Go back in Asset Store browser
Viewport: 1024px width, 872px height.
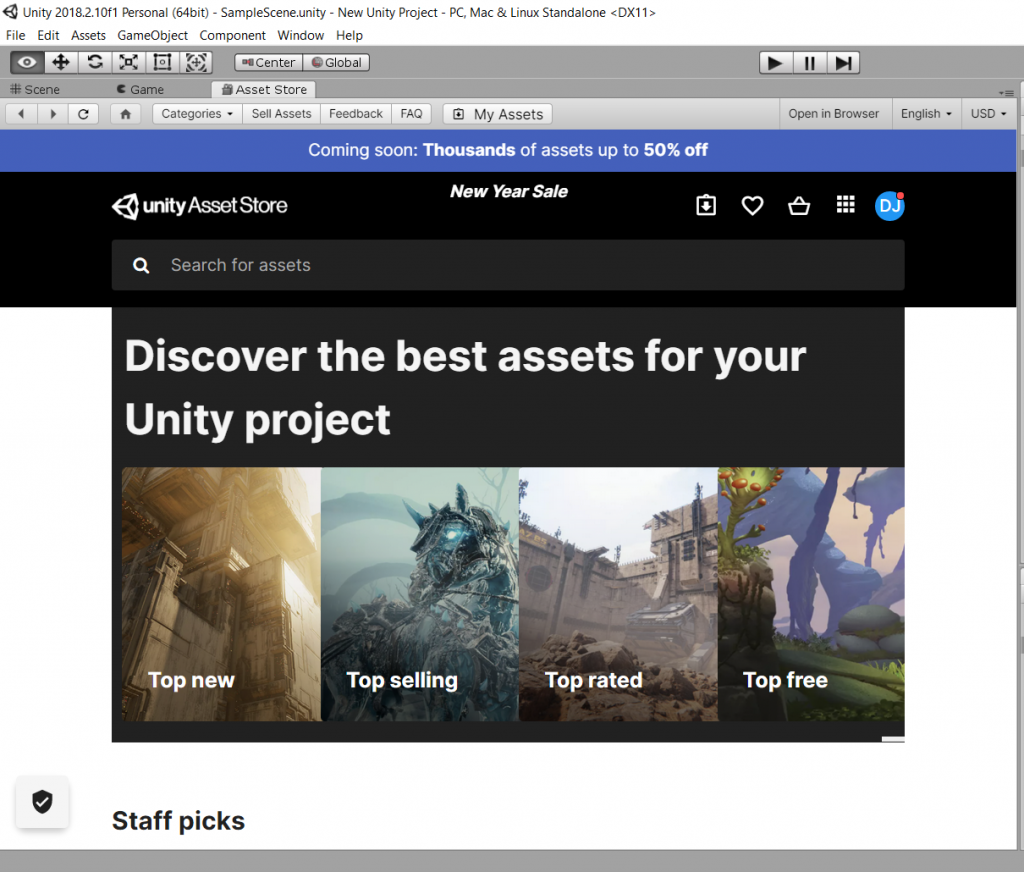[21, 114]
